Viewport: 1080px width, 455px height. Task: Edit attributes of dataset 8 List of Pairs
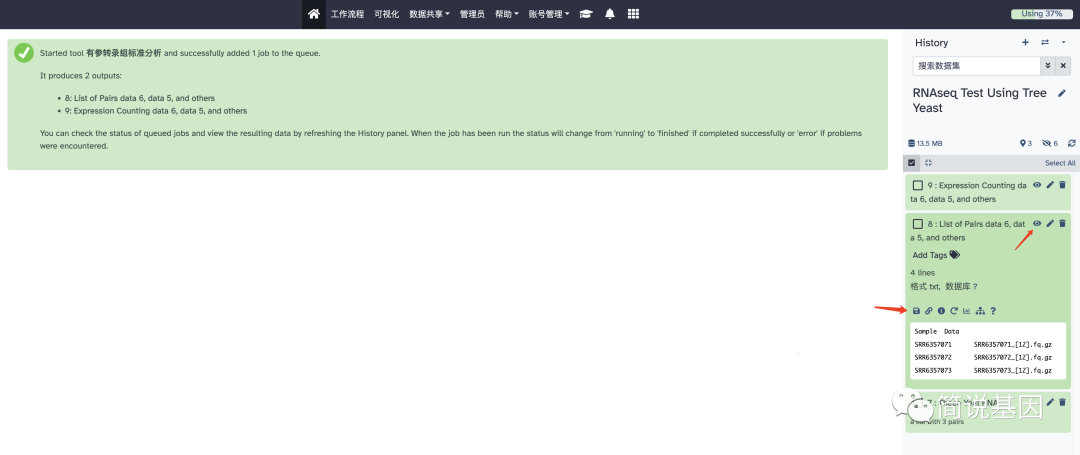pos(1050,223)
